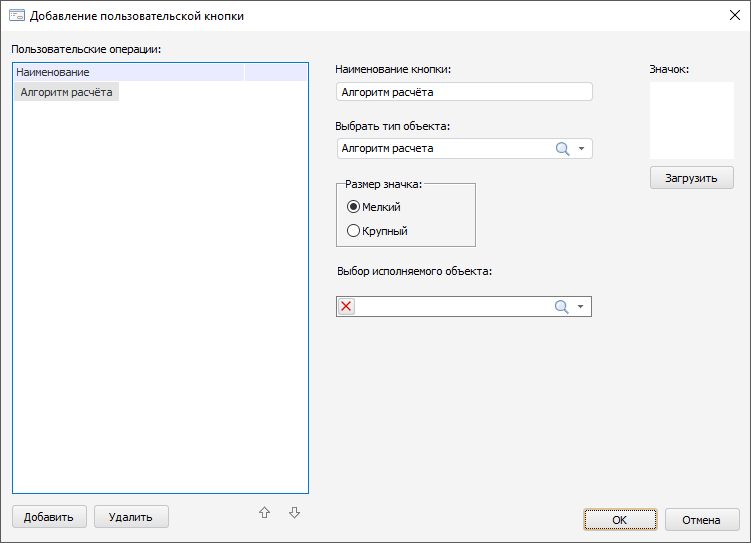Click the Отмена button
Image resolution: width=751 pixels, height=543 pixels.
click(x=701, y=520)
